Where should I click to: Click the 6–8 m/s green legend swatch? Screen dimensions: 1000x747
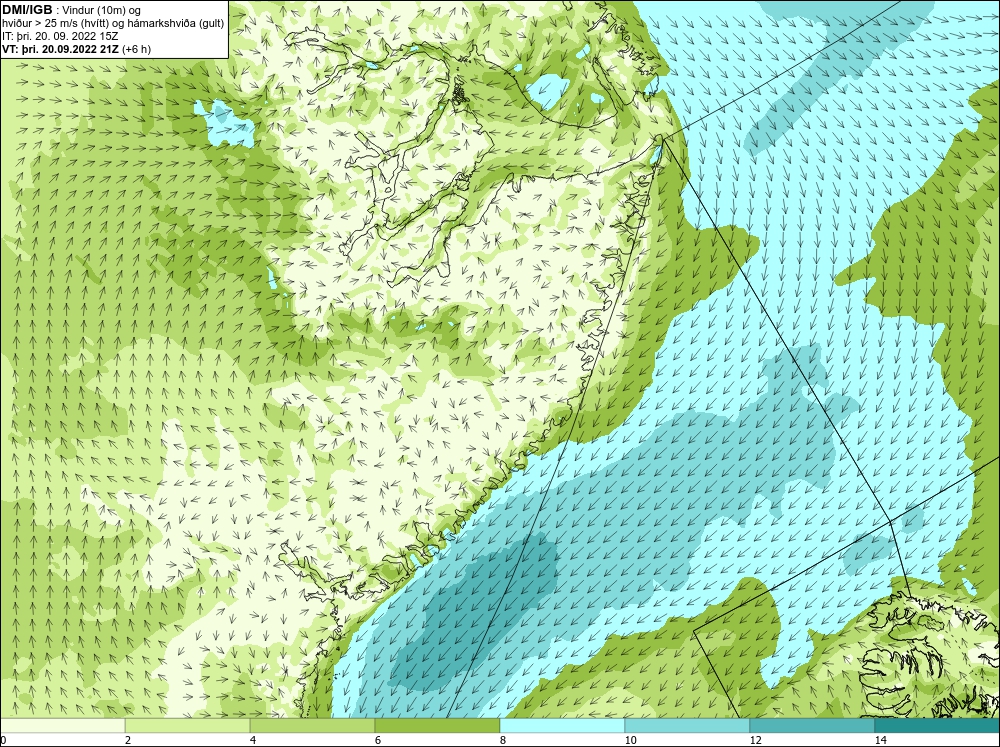coord(438,725)
